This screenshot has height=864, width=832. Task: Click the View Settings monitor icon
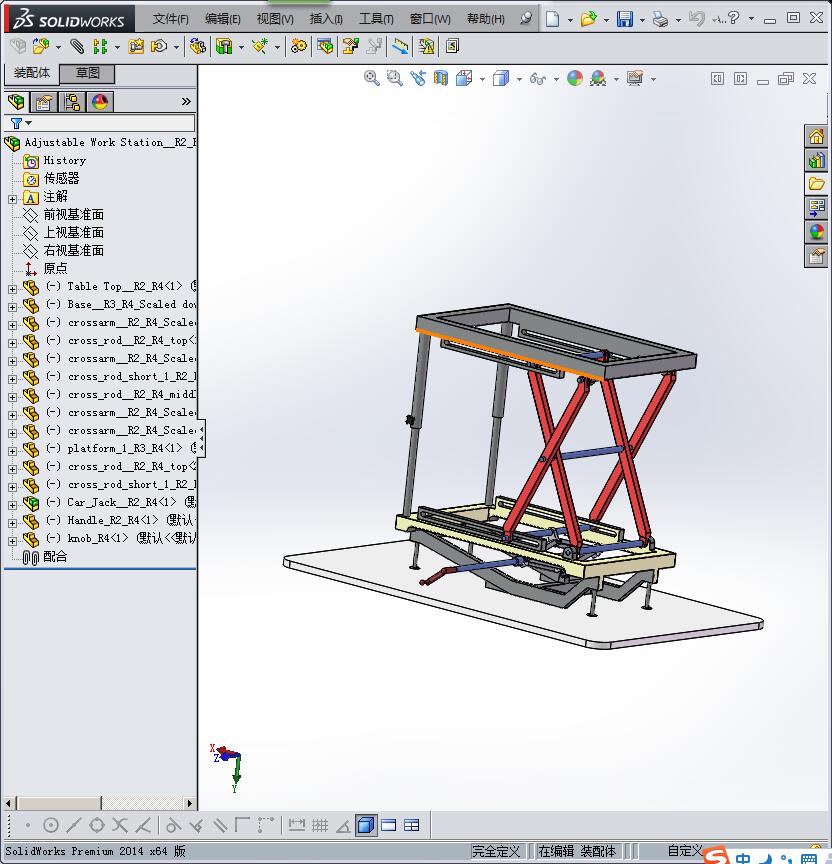635,78
